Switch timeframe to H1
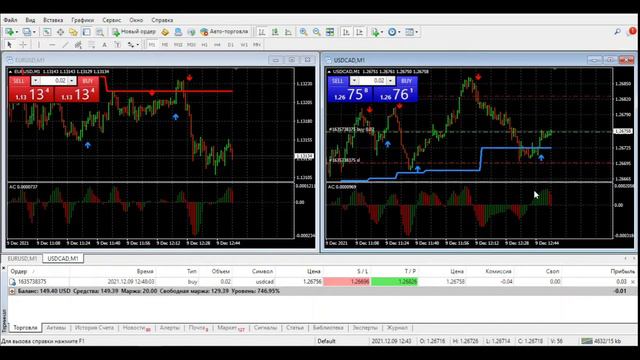Image resolution: width=640 pixels, height=360 pixels. click(204, 44)
